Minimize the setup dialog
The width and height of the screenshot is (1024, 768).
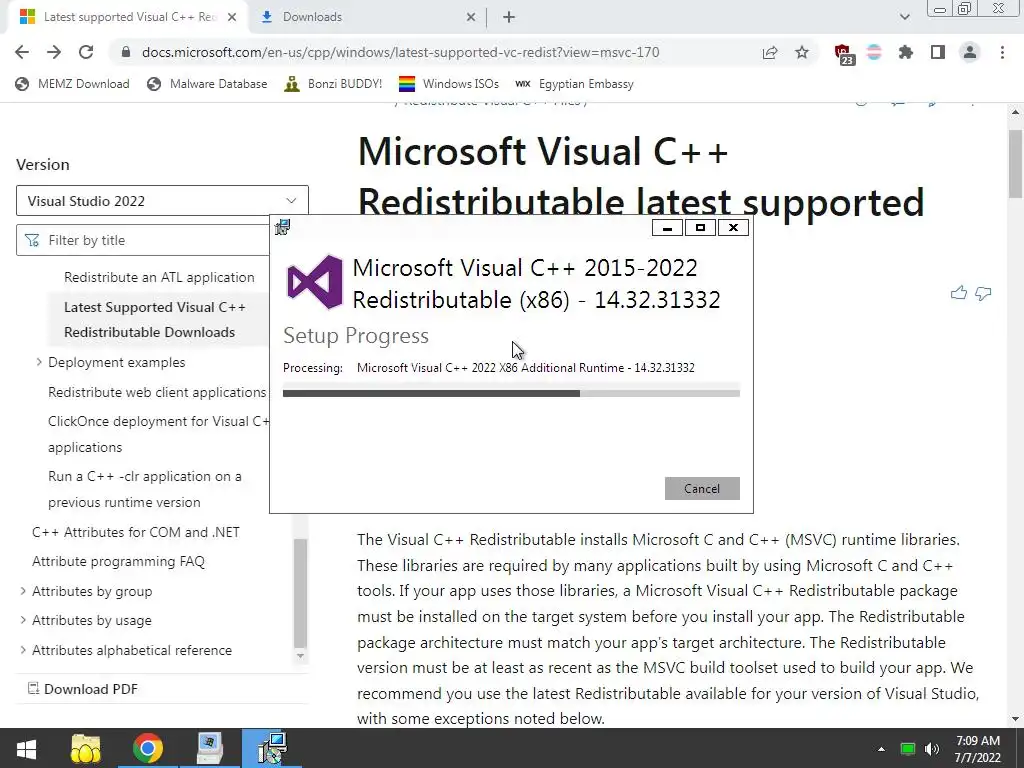667,227
